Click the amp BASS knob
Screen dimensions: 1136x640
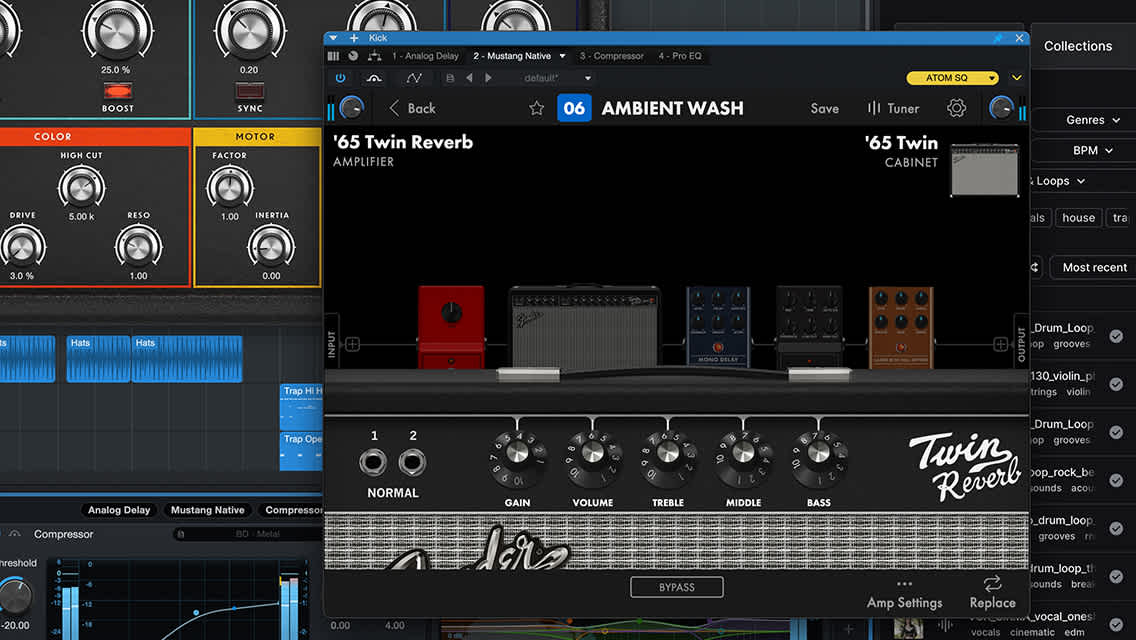819,453
